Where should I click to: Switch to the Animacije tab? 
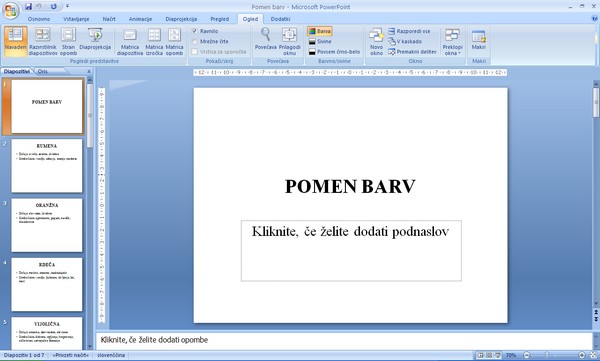point(140,19)
